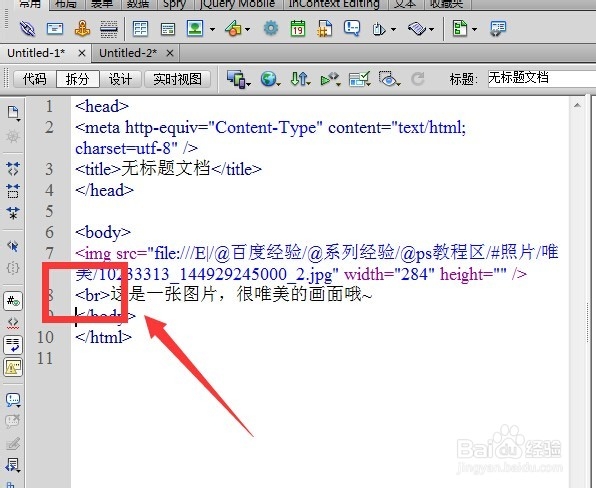Insert a widget with the gear icon

coord(271,29)
